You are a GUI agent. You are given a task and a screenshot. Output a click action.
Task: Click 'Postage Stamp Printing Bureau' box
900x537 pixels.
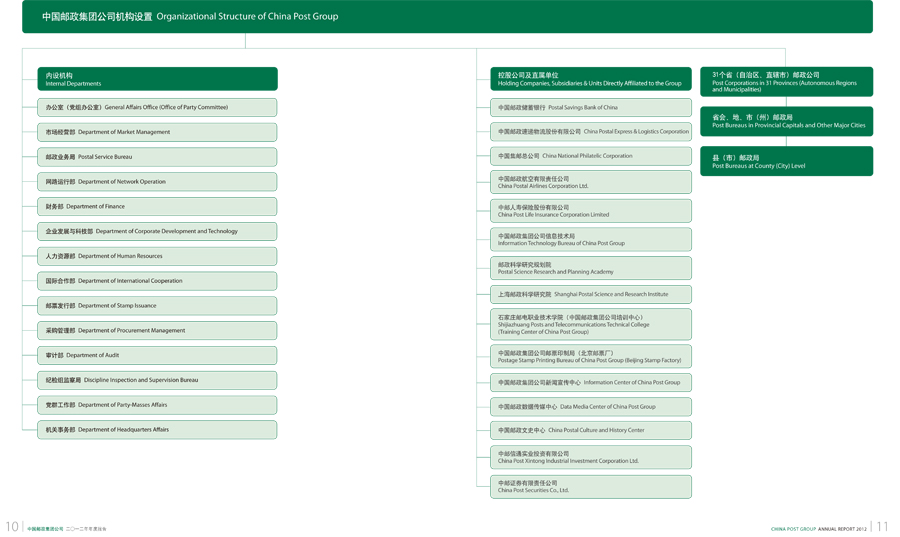click(x=591, y=356)
